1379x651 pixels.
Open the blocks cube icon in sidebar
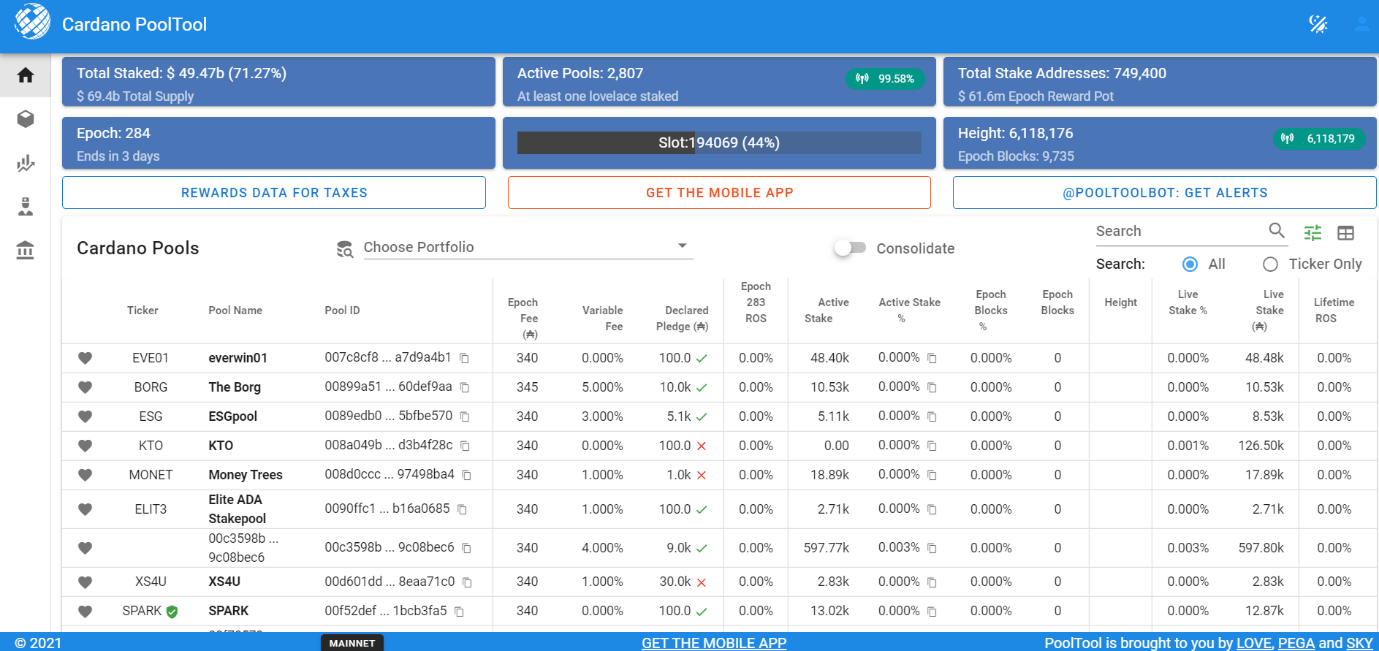click(x=26, y=119)
